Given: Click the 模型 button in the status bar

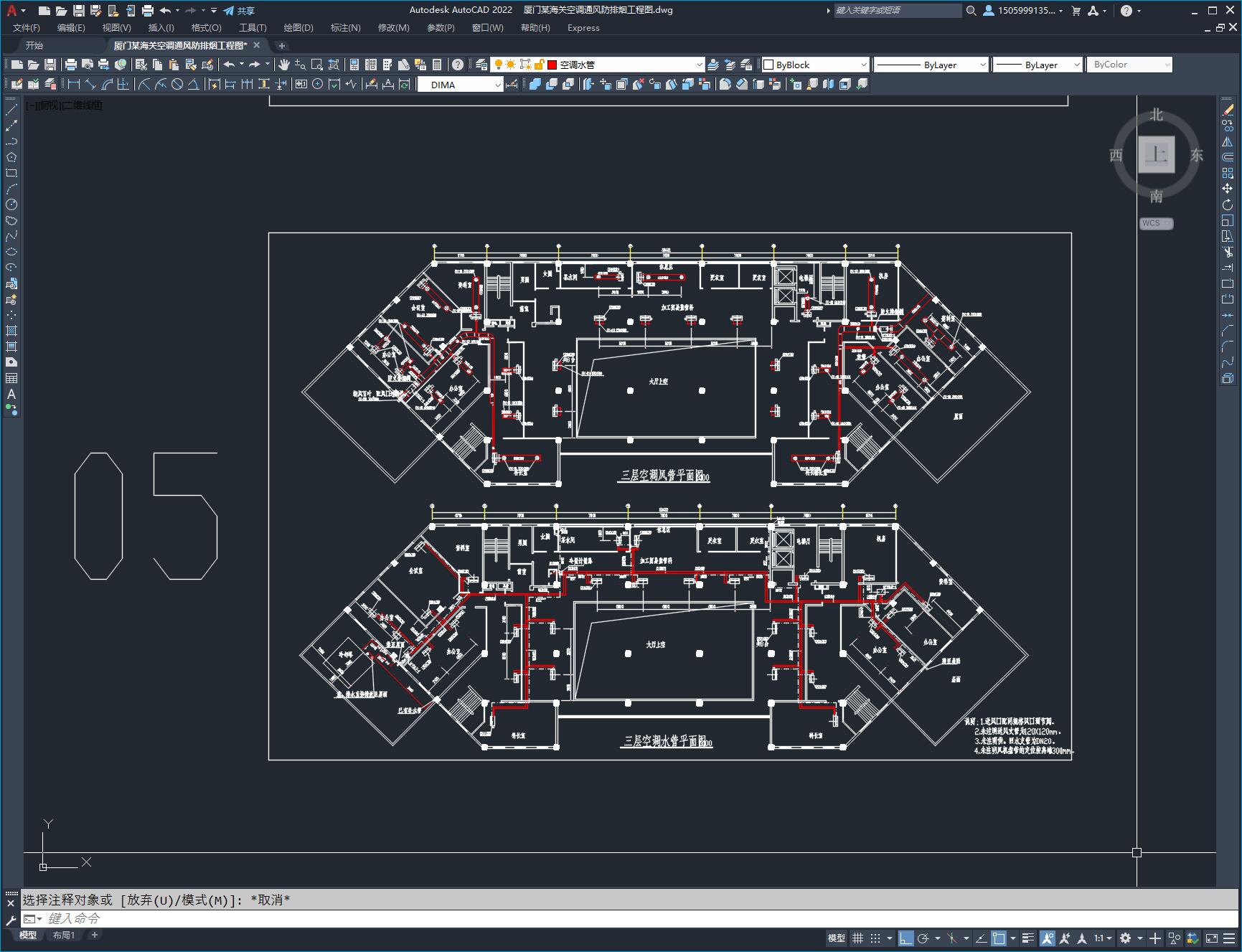Looking at the screenshot, I should coord(837,938).
